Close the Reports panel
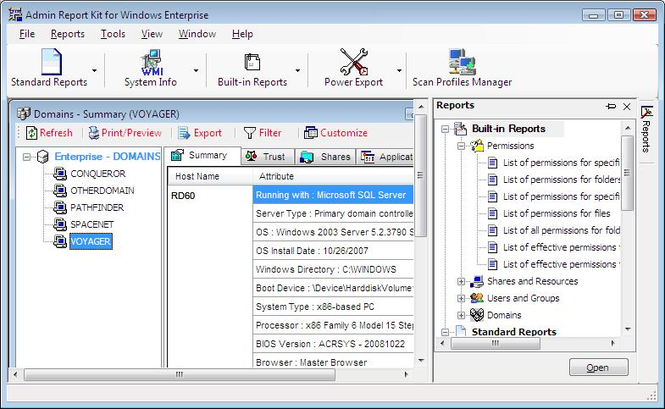This screenshot has width=665, height=409. pos(626,106)
